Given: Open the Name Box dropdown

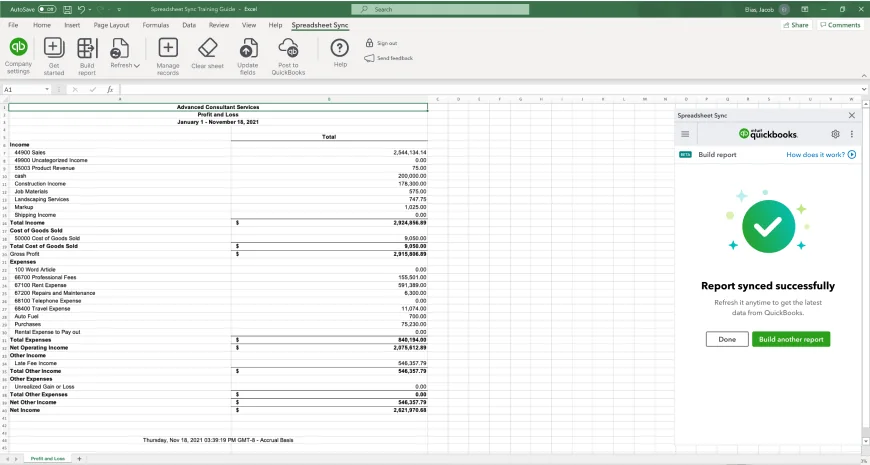Looking at the screenshot, I should 47,89.
